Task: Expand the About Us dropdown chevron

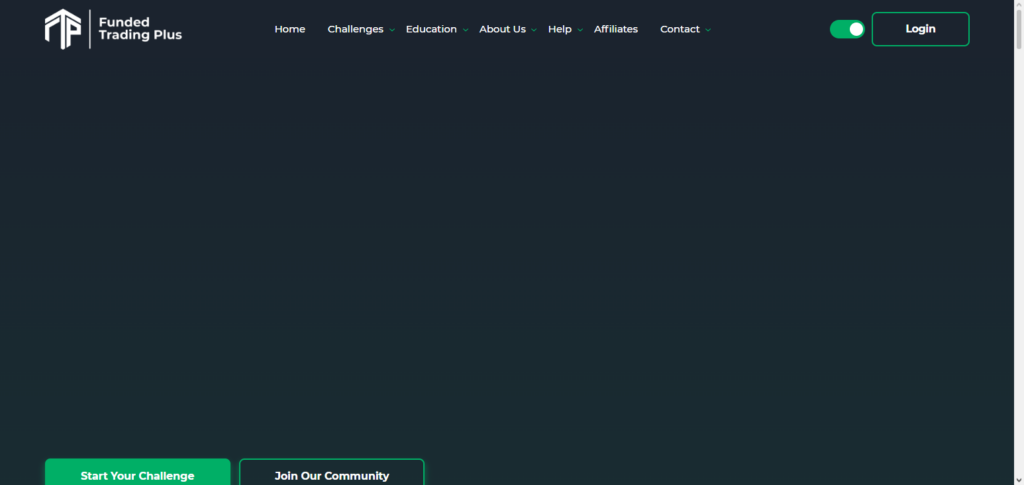Action: [x=534, y=30]
